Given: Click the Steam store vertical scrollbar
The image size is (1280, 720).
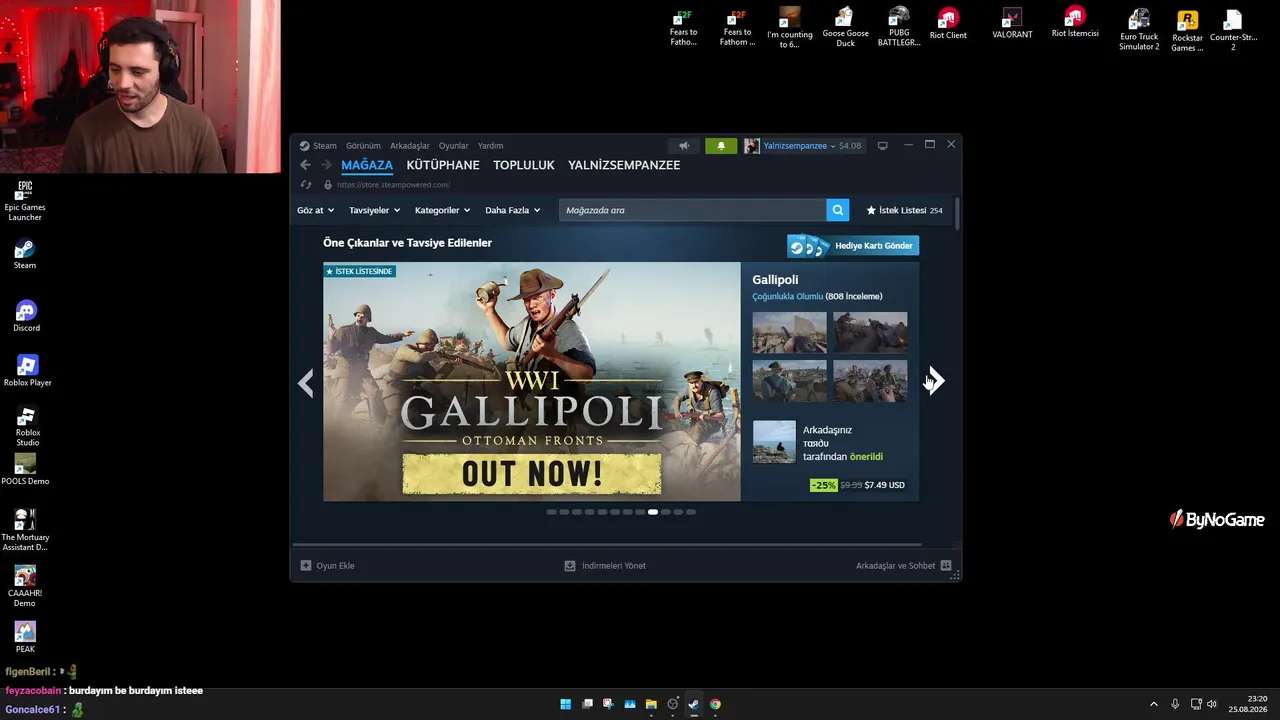Looking at the screenshot, I should point(957,215).
